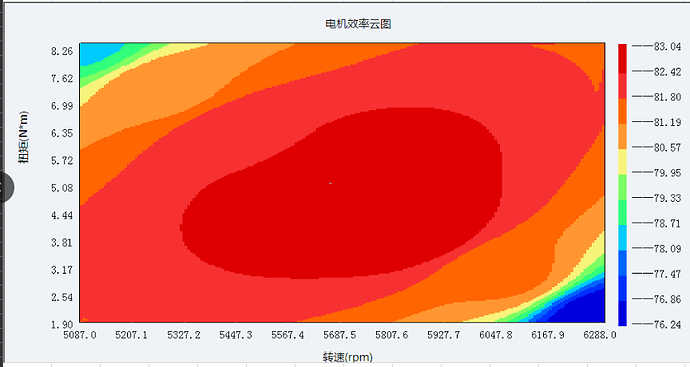This screenshot has height=367, width=690.
Task: Pick the orange legend swatch near 81.19
Action: 622,111
